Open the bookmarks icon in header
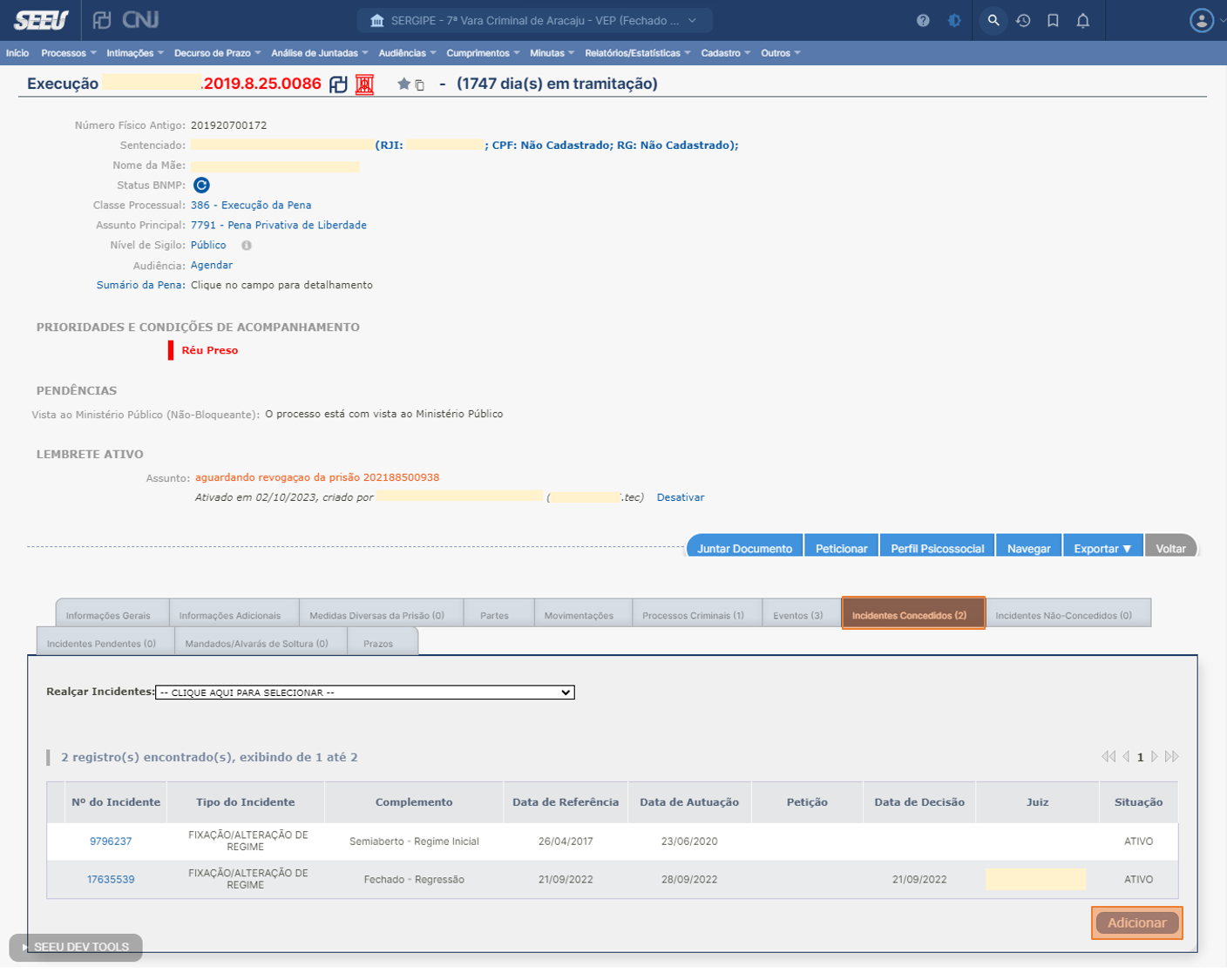This screenshot has height=980, width=1227. point(1053,20)
